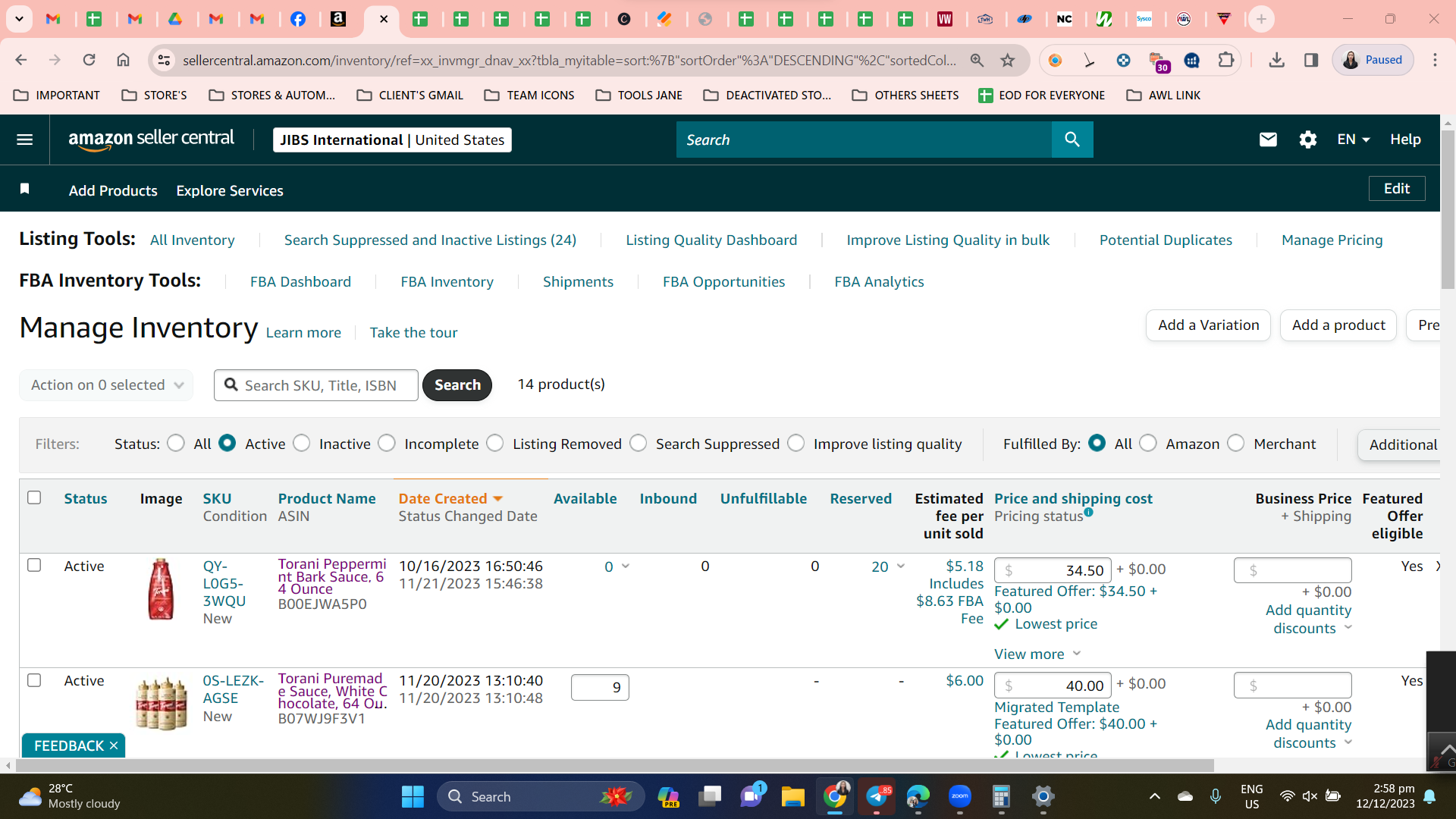This screenshot has width=1456, height=819.
Task: Tick the checkbox for Torani Puremade Sauce row
Action: click(34, 680)
